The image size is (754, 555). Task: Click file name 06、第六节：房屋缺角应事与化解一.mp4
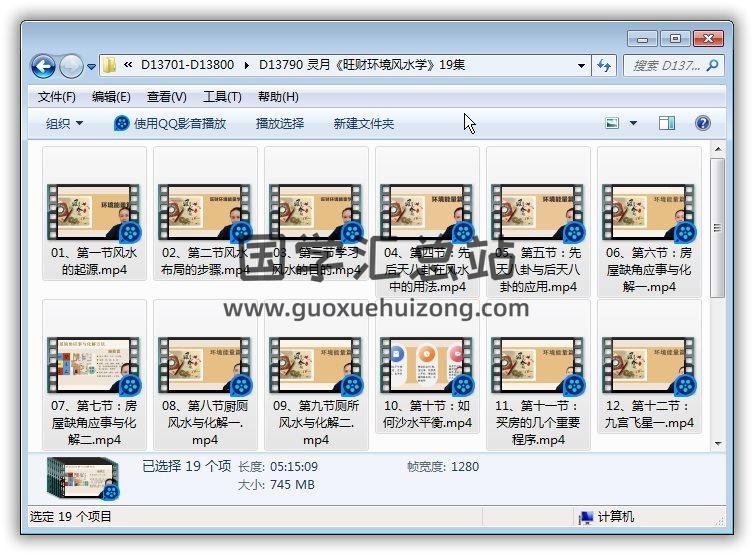[x=649, y=270]
